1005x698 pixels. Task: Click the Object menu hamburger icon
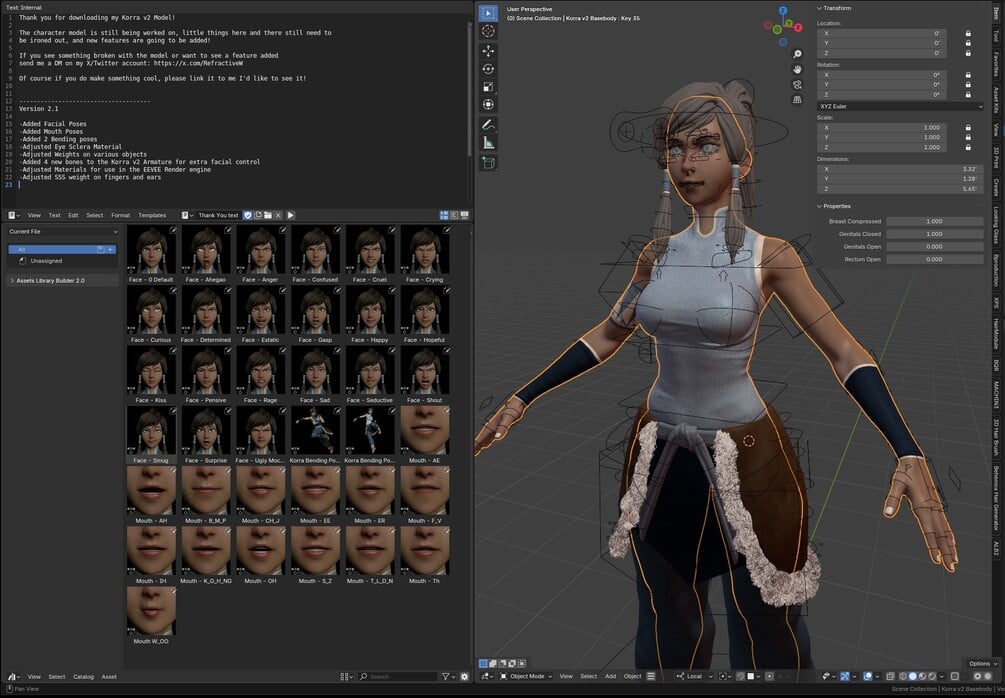point(651,676)
